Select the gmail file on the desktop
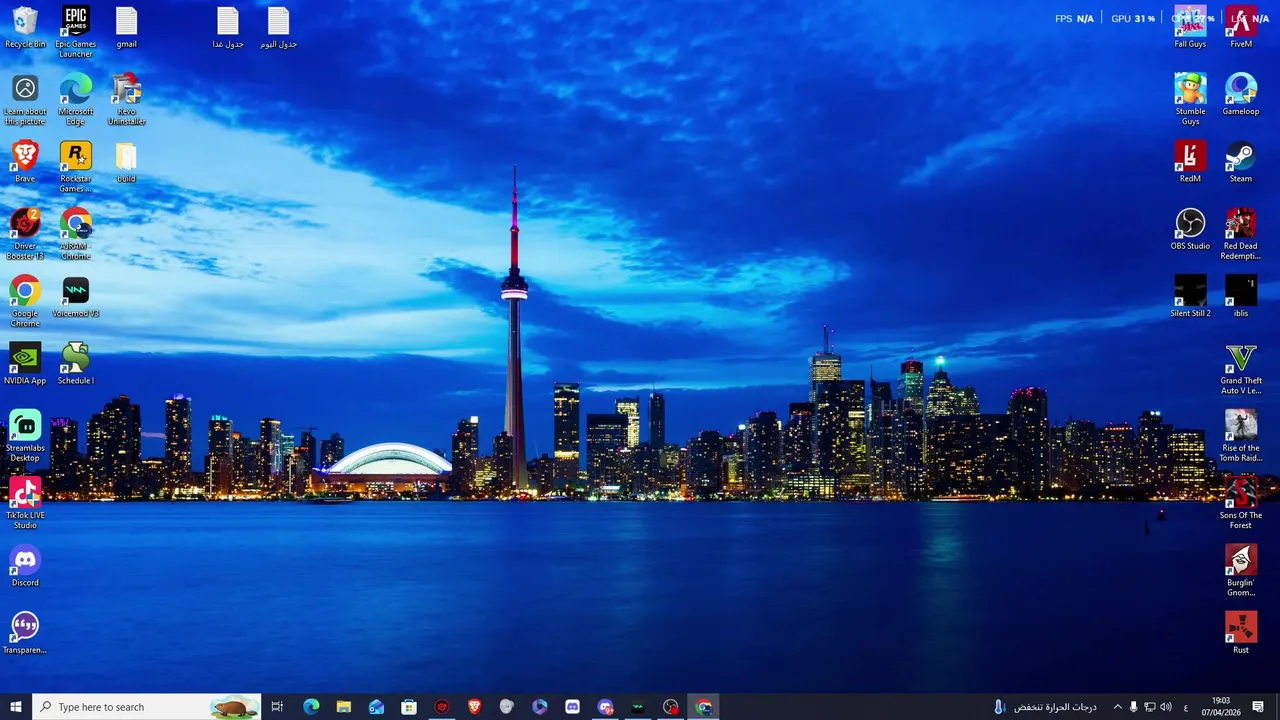 126,27
